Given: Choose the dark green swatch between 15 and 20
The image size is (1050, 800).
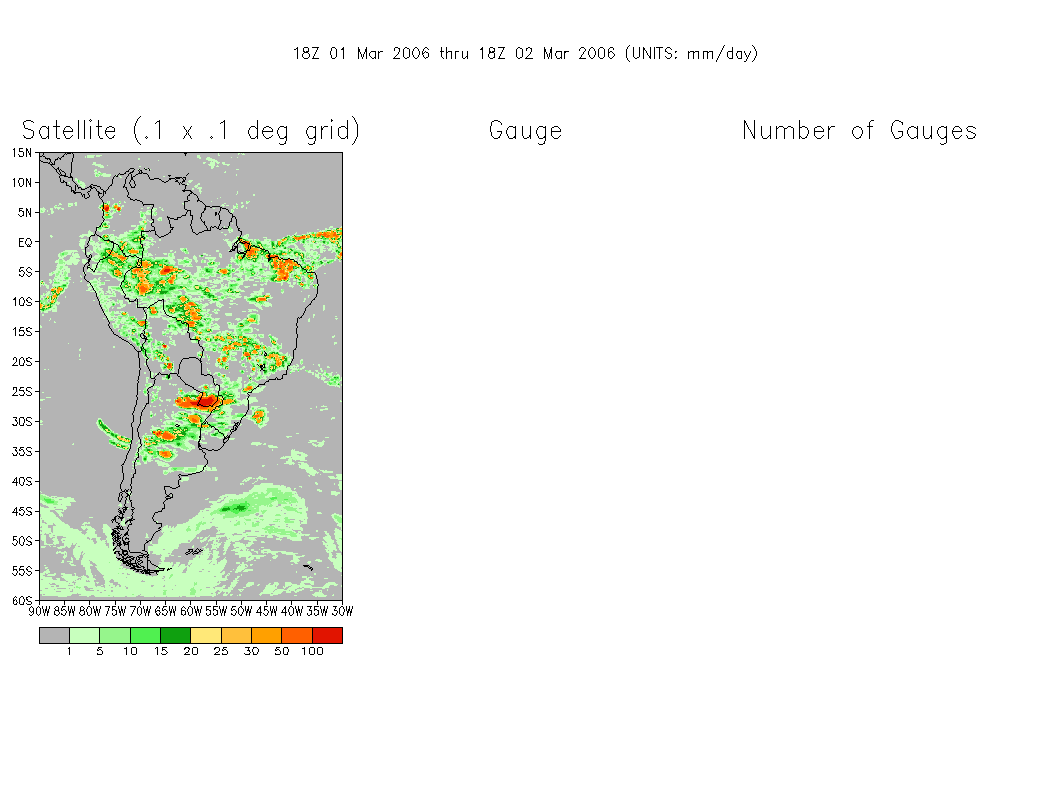Looking at the screenshot, I should click(175, 635).
